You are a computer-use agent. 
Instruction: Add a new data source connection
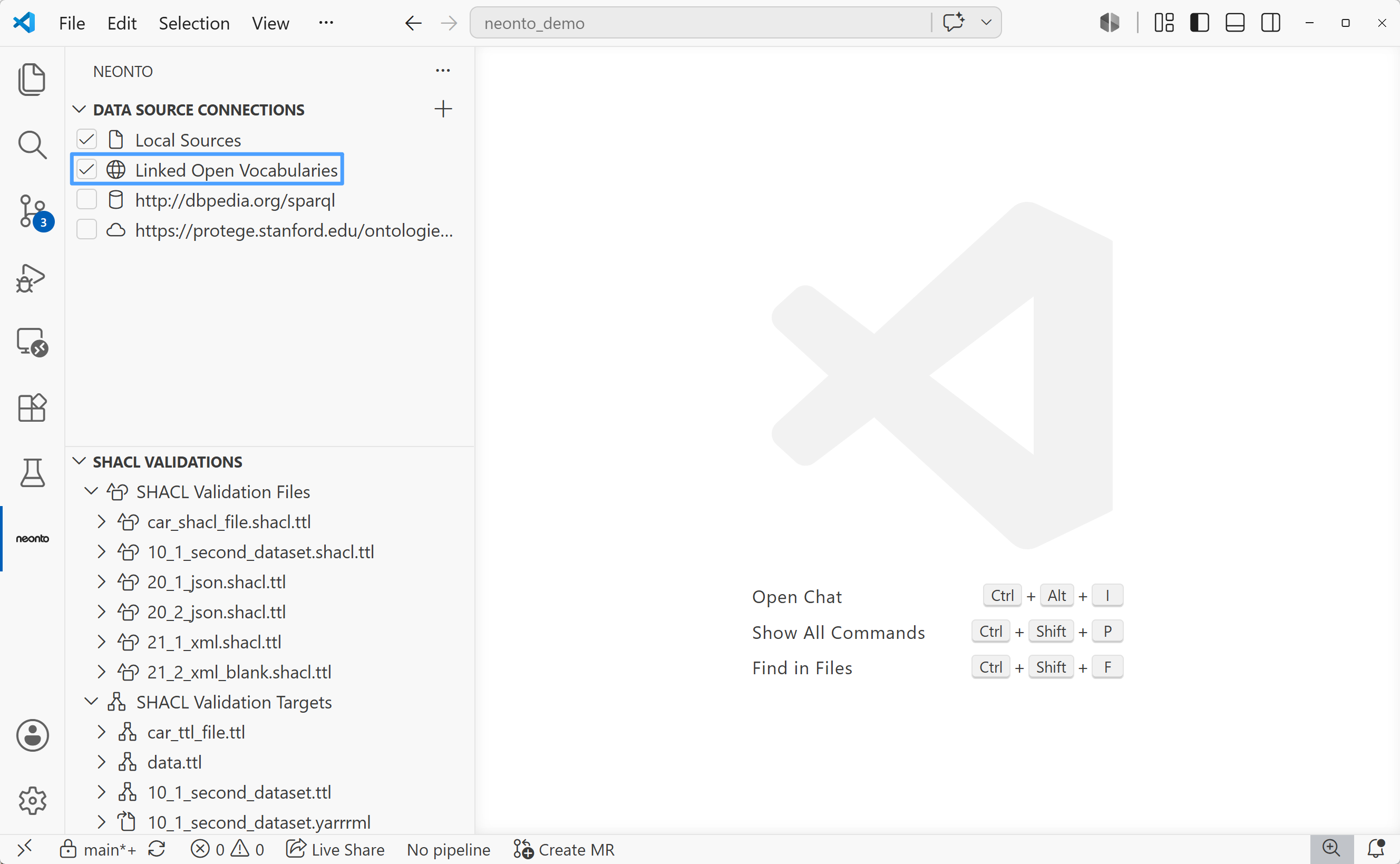tap(443, 109)
